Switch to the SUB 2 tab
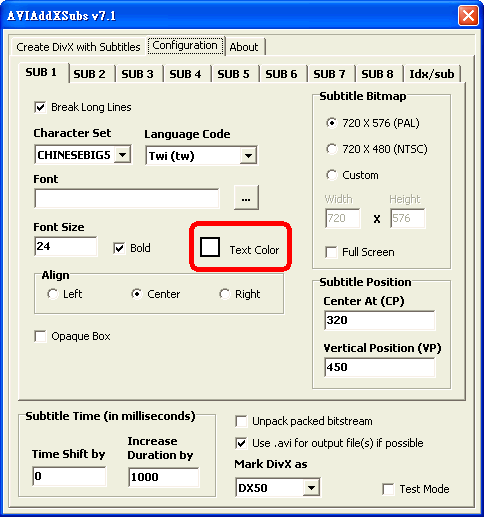The width and height of the screenshot is (484, 517). (x=89, y=74)
